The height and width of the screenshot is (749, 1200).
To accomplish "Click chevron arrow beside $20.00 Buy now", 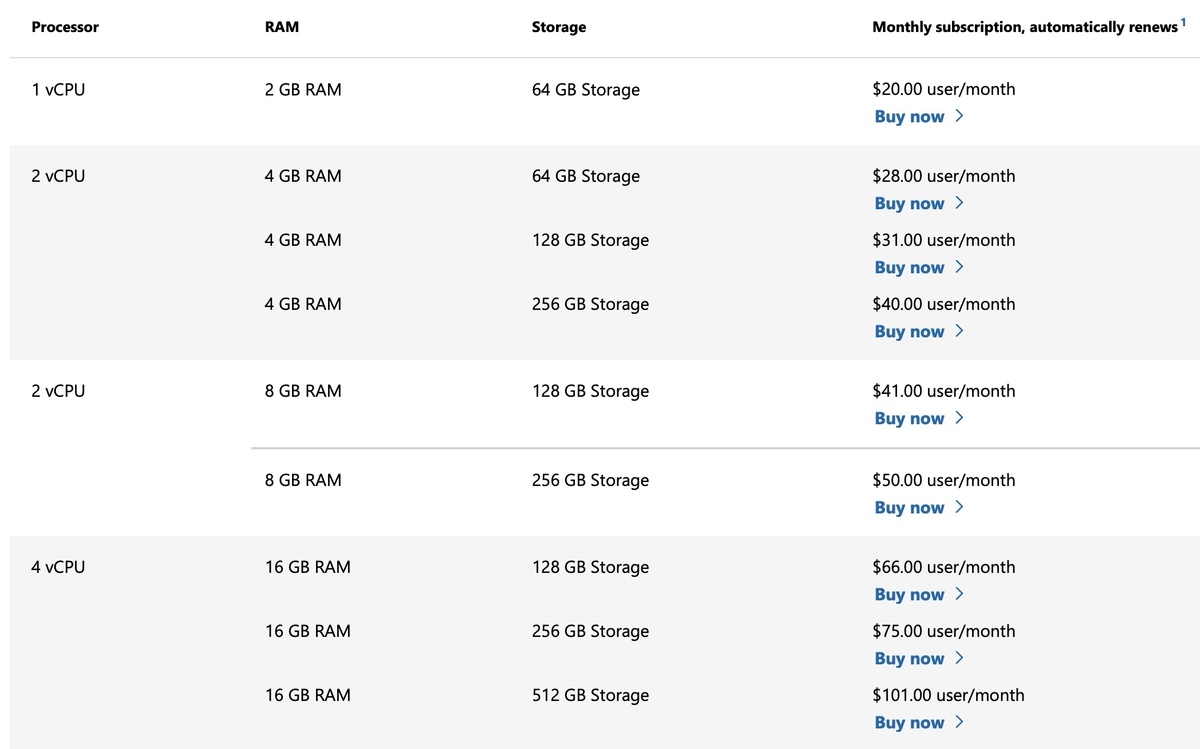I will coord(960,116).
